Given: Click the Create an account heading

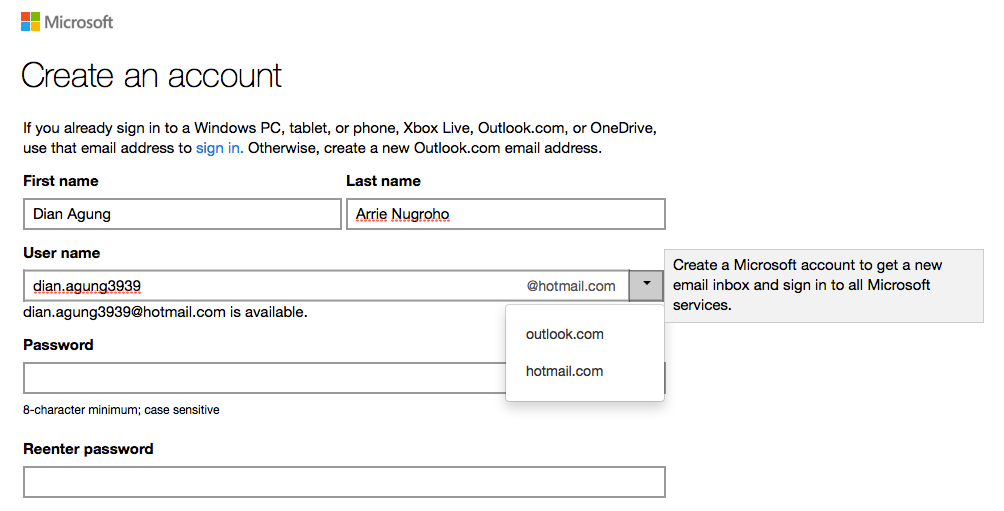Looking at the screenshot, I should 152,76.
